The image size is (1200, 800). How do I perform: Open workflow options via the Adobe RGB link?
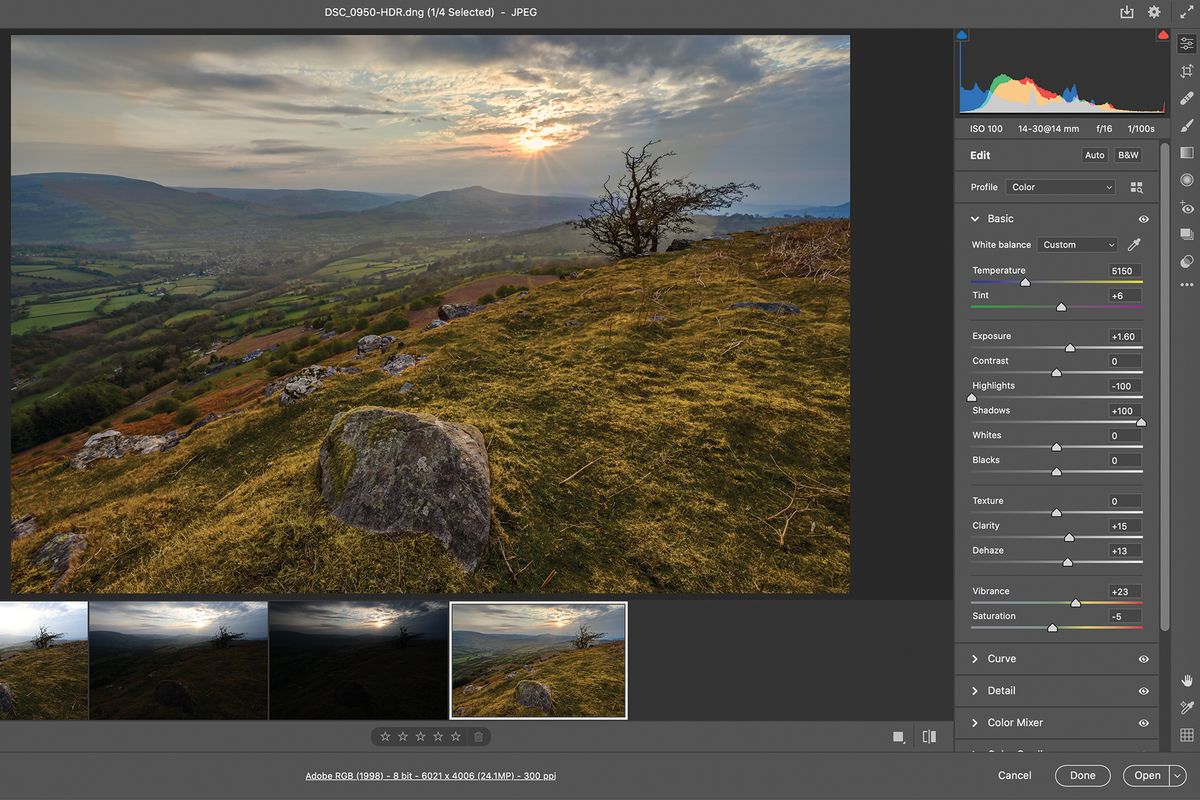pyautogui.click(x=430, y=775)
